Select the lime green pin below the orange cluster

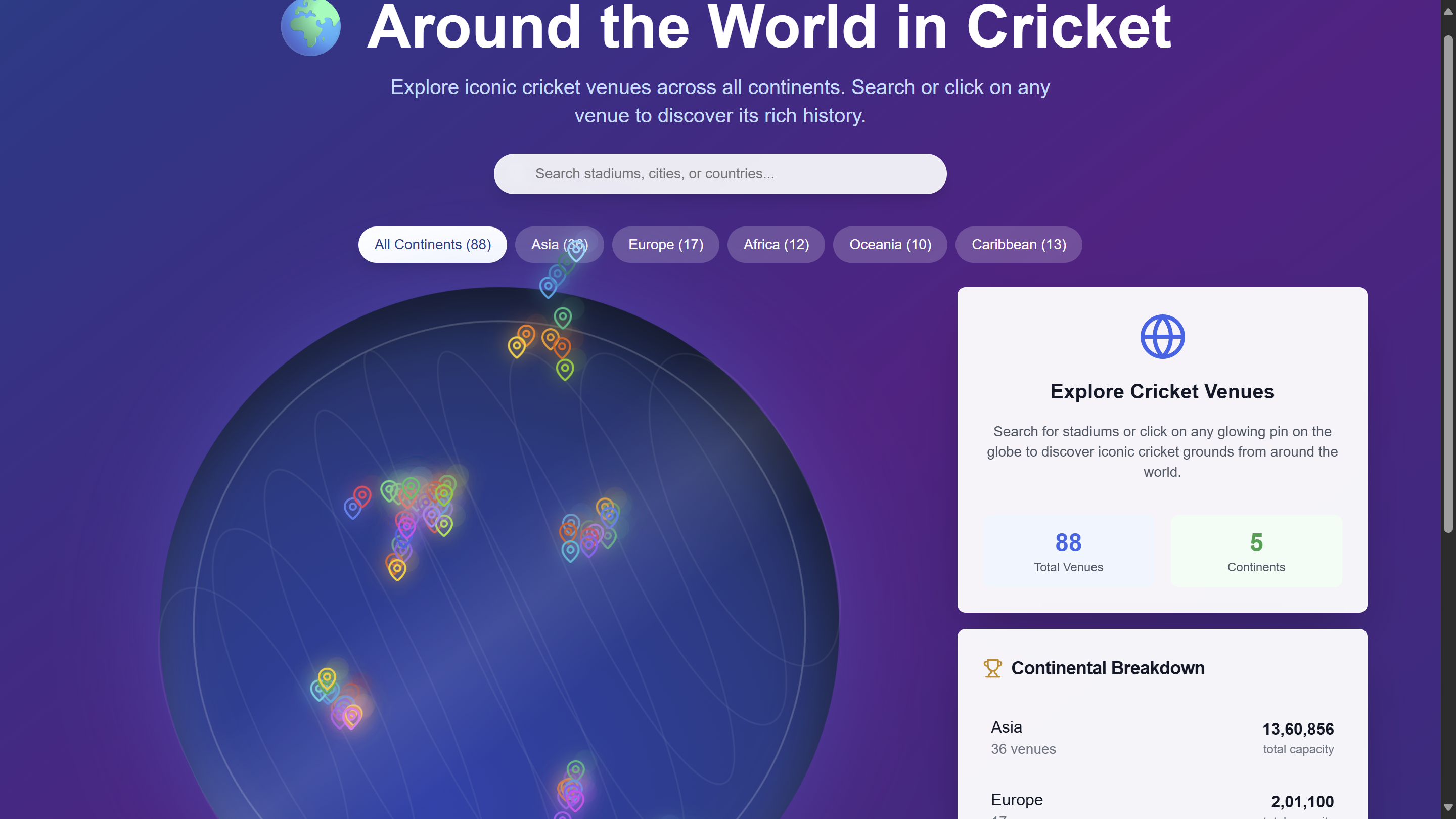[x=565, y=370]
